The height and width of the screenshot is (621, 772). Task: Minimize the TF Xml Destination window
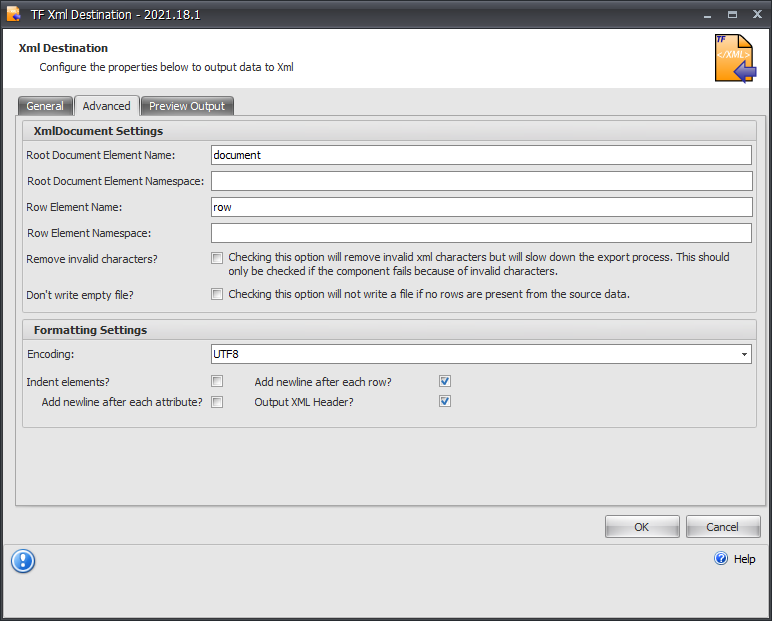[x=708, y=15]
